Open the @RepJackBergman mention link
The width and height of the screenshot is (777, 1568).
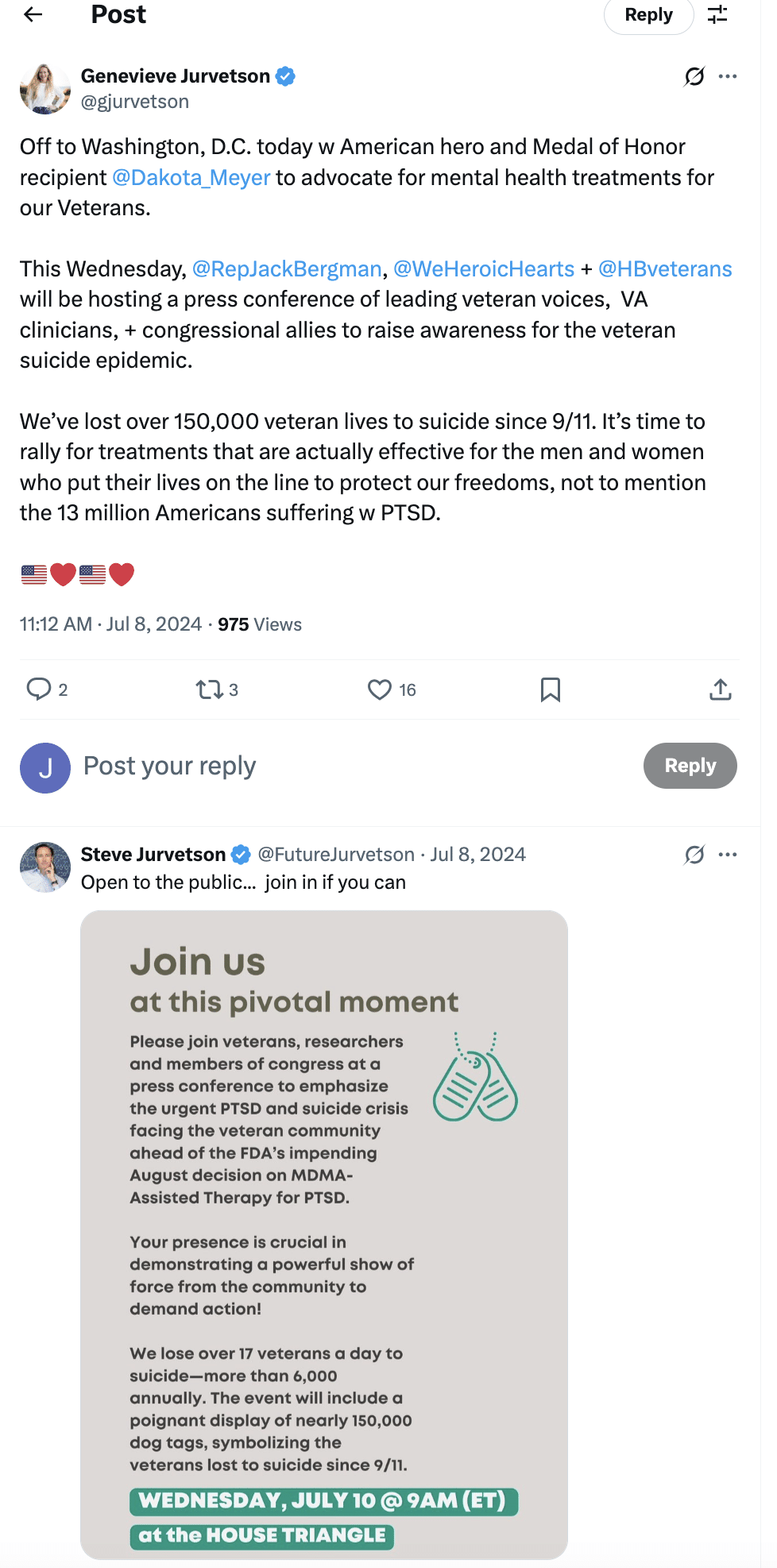coord(287,269)
